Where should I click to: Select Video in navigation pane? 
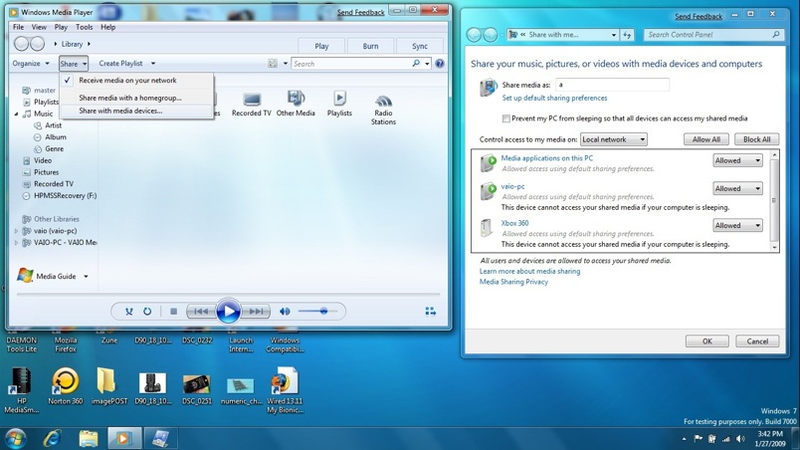click(x=43, y=161)
